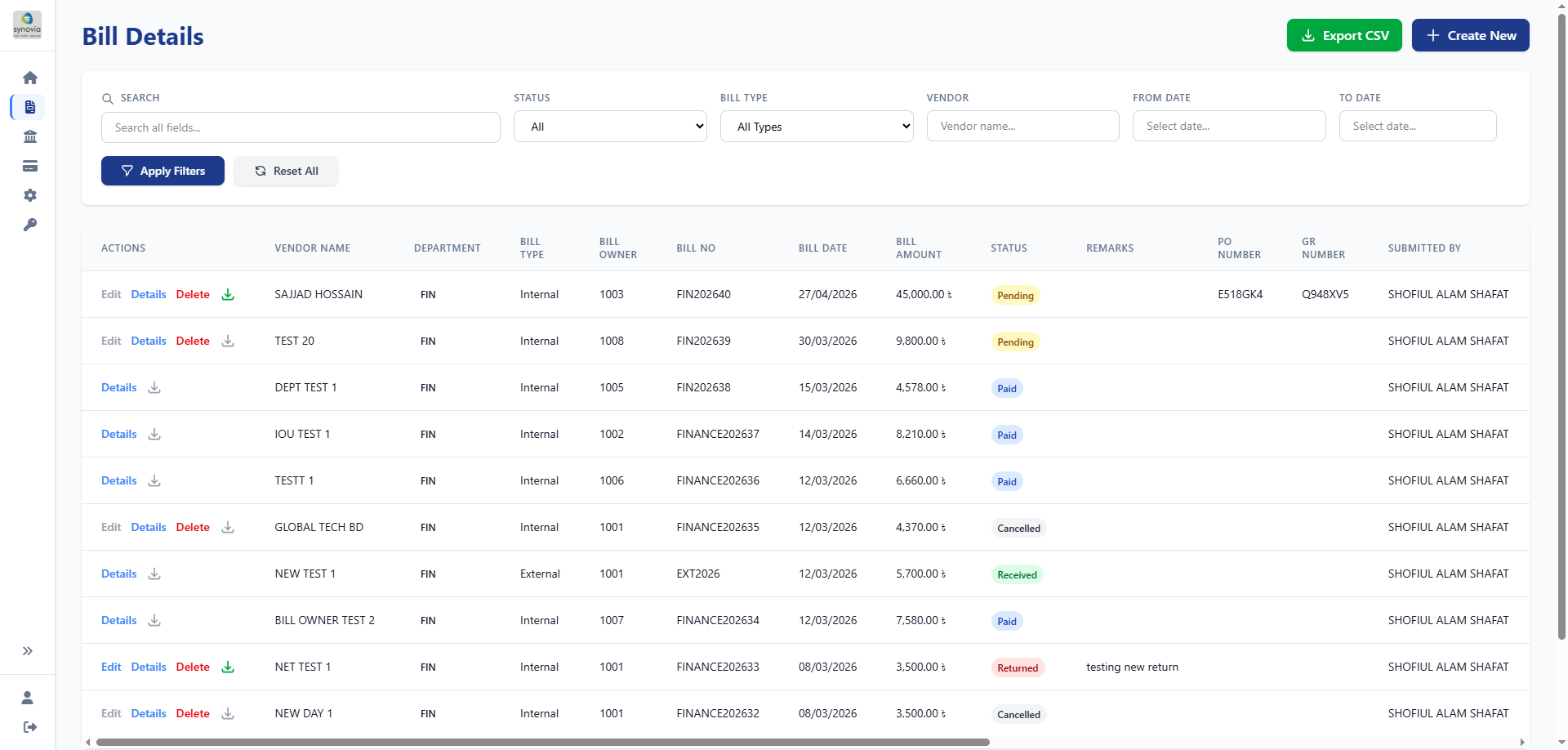This screenshot has height=750, width=1568.
Task: Click the vertical page scrollbar
Action: 1561,327
